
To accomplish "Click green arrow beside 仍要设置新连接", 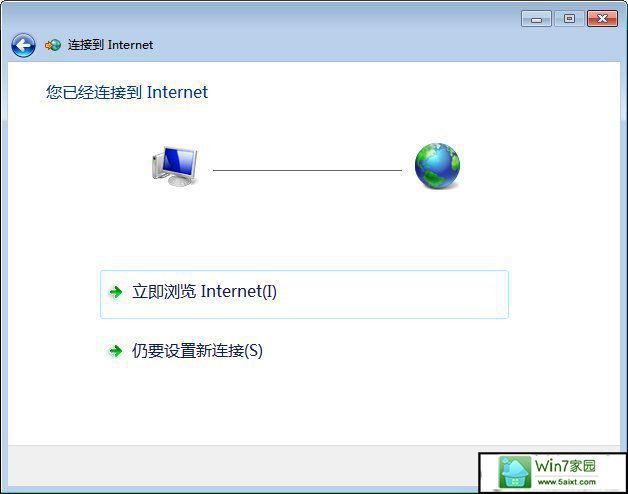I will (116, 351).
